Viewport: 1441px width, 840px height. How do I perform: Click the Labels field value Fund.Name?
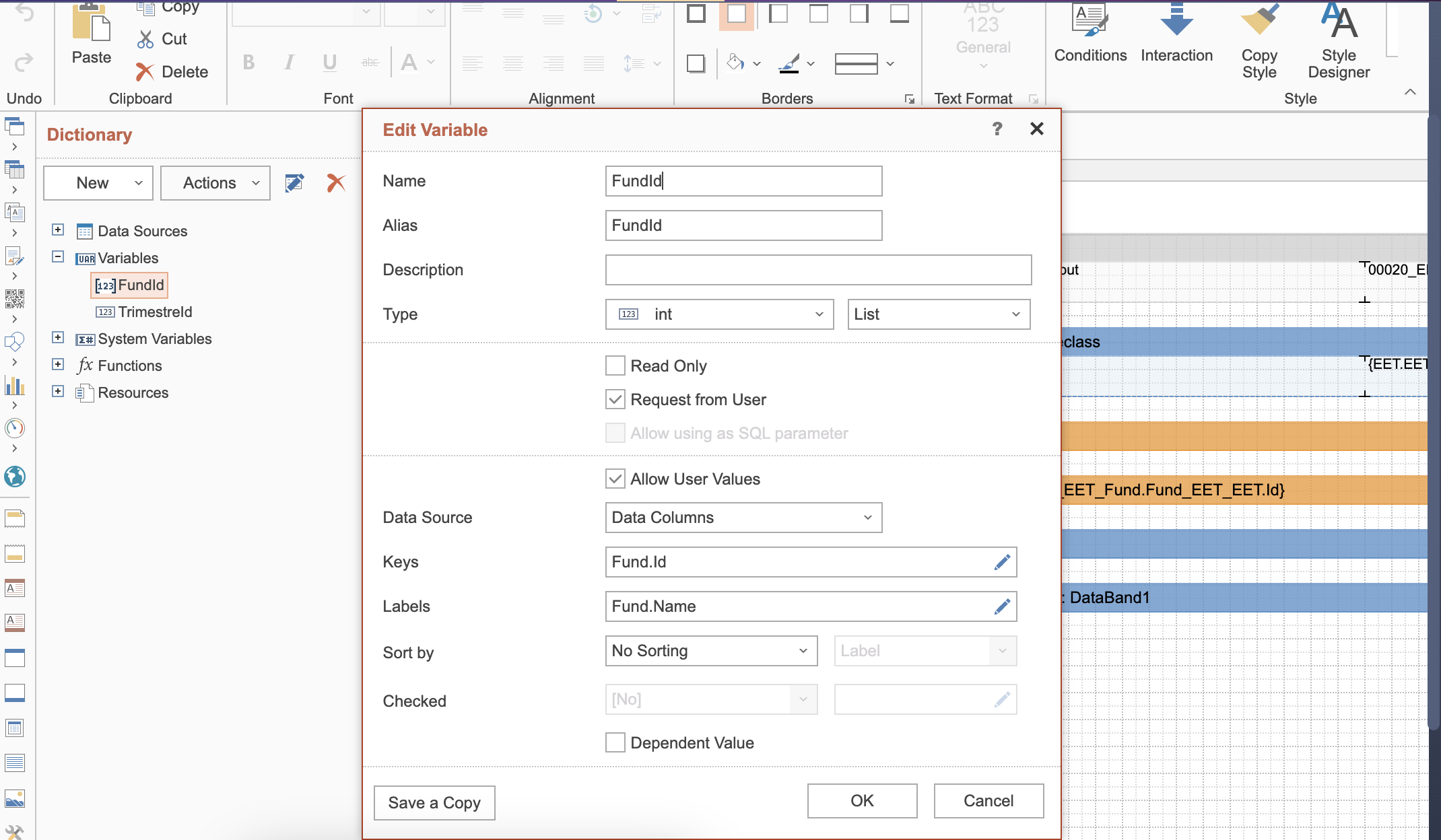[x=653, y=606]
